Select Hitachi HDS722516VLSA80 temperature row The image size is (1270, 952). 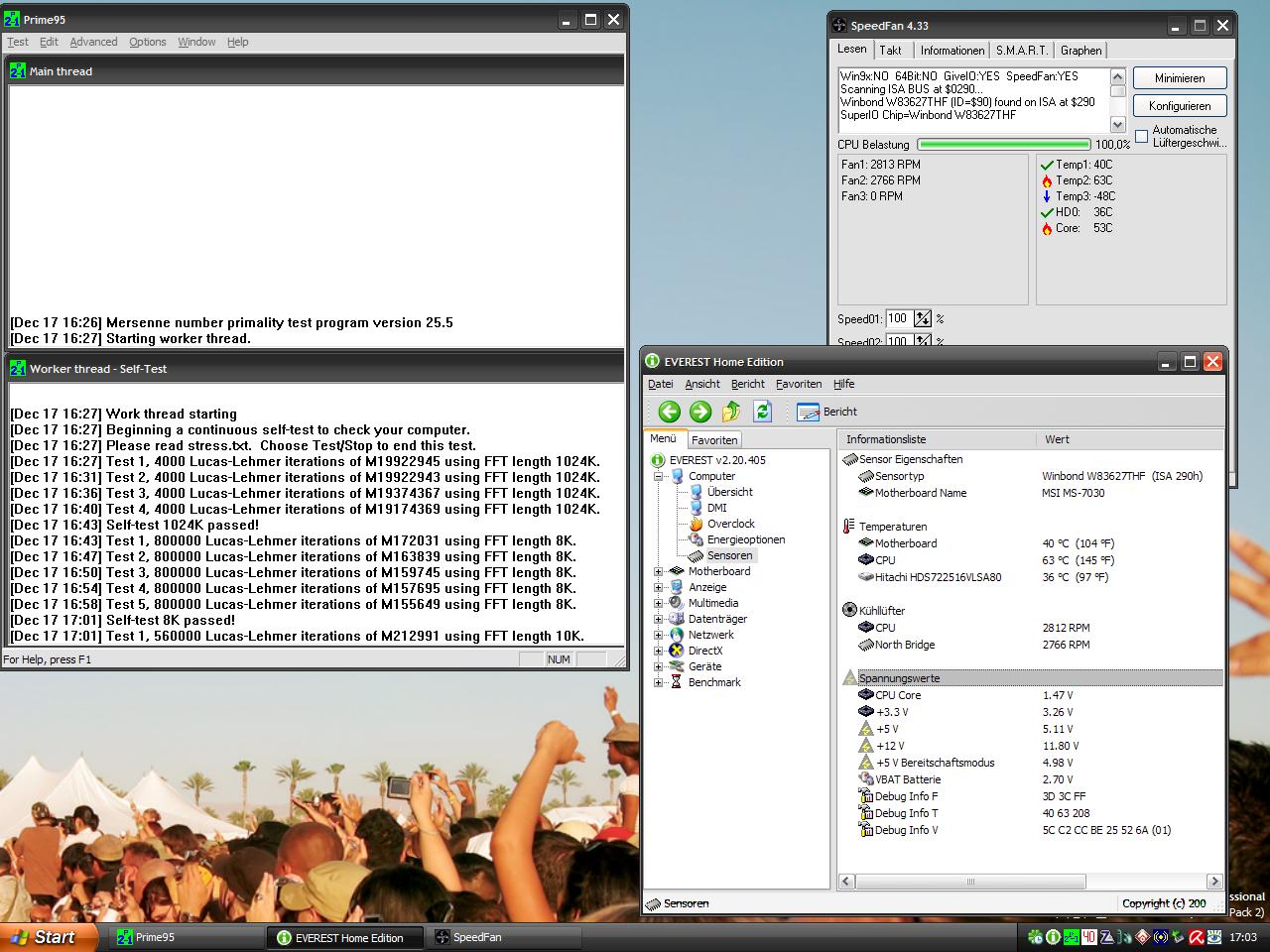tap(1032, 577)
